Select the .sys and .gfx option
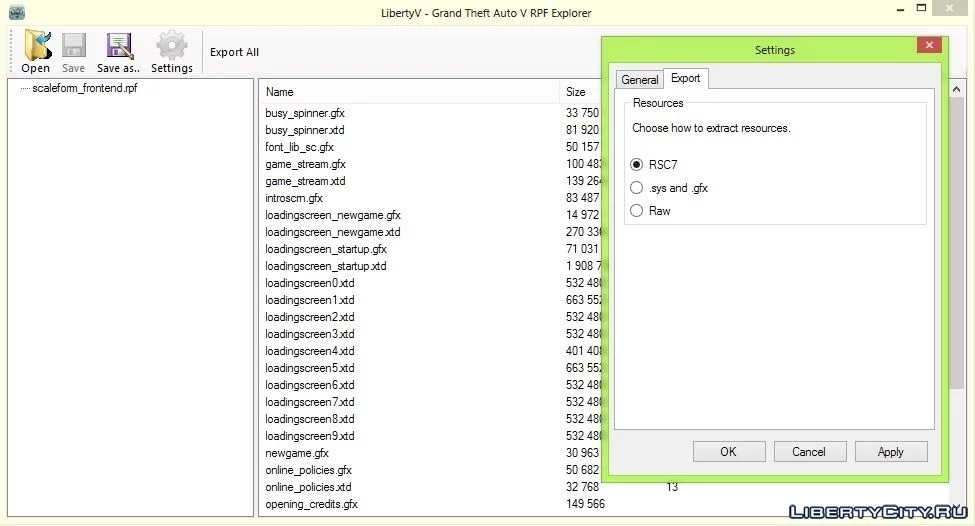975x526 pixels. click(636, 188)
